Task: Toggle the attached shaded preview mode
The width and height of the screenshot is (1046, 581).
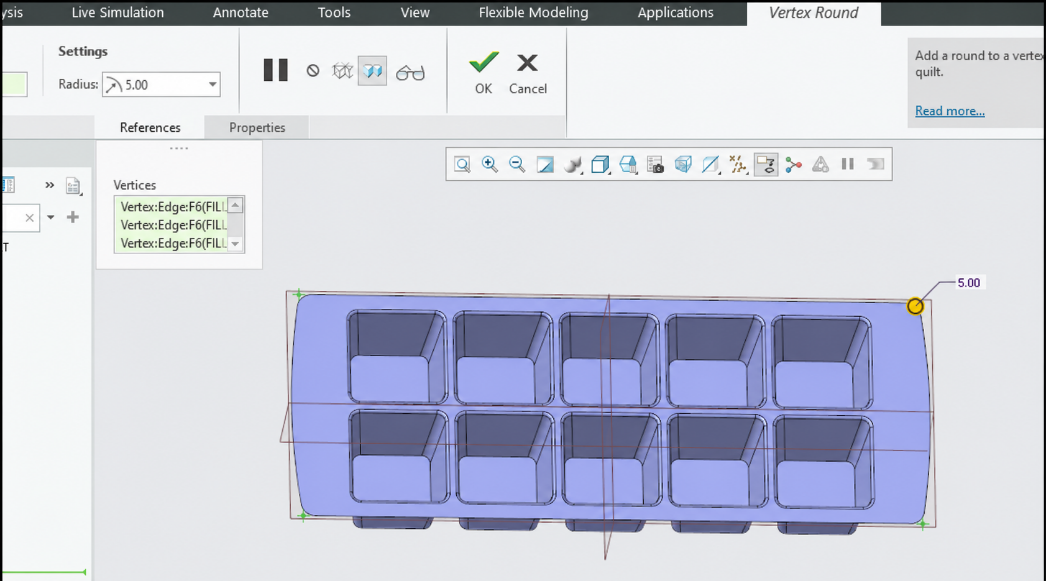Action: [x=372, y=71]
